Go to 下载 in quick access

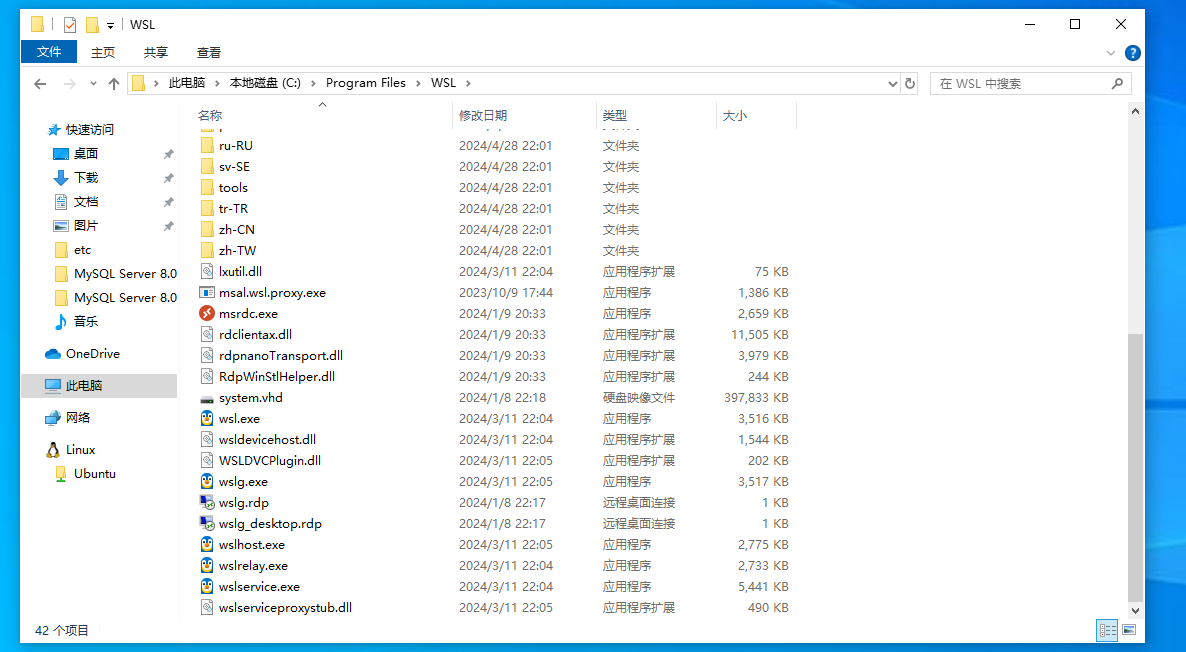[x=76, y=177]
